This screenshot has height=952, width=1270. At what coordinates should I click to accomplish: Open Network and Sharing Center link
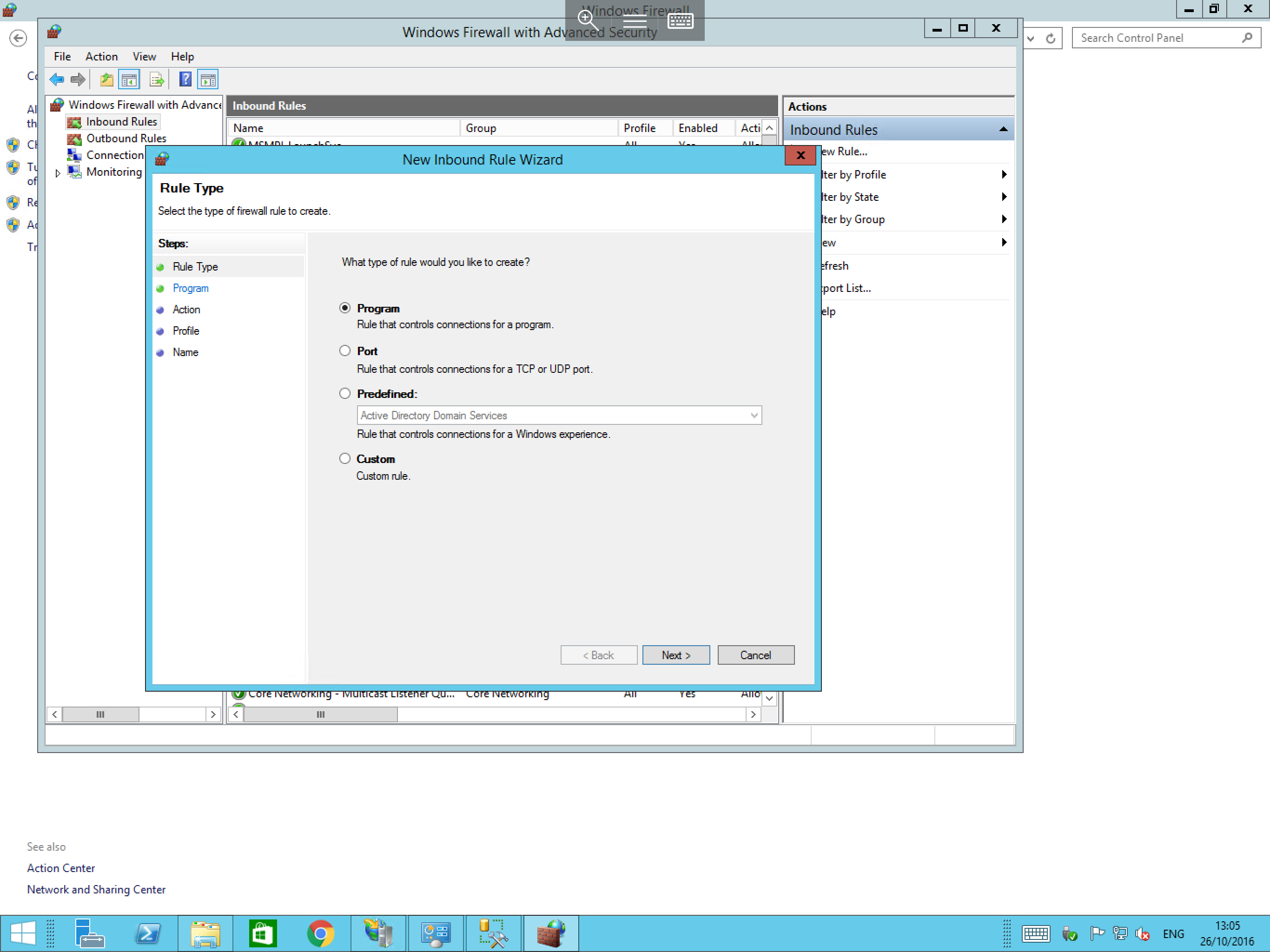tap(96, 889)
